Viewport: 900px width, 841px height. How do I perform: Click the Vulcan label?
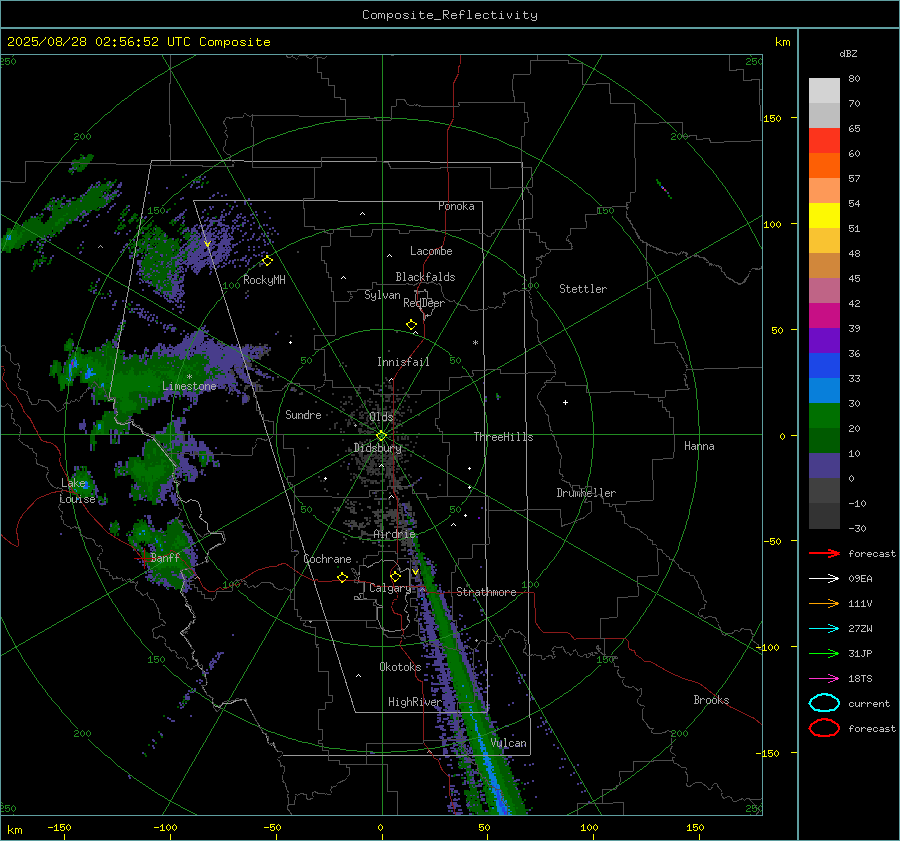(x=508, y=743)
